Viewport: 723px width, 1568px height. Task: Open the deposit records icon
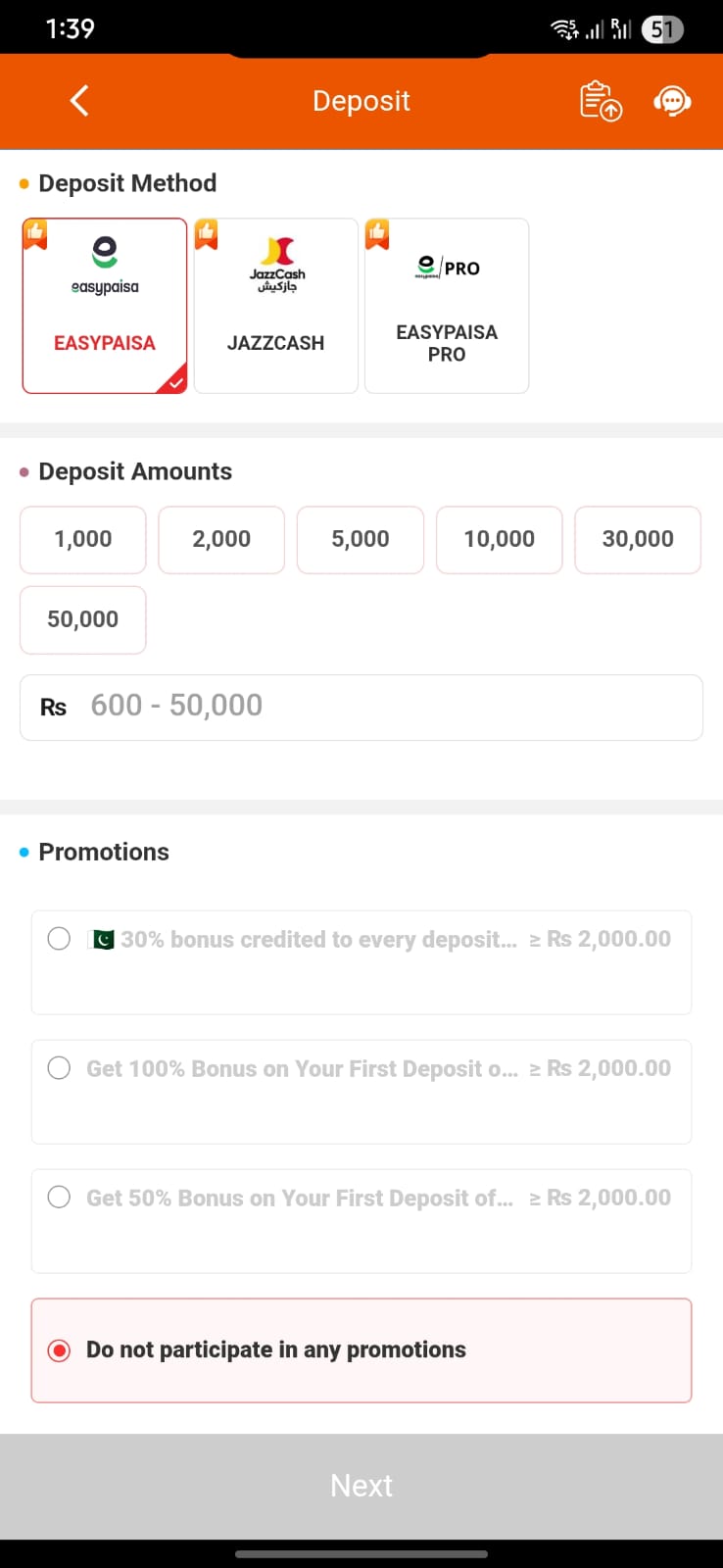600,101
